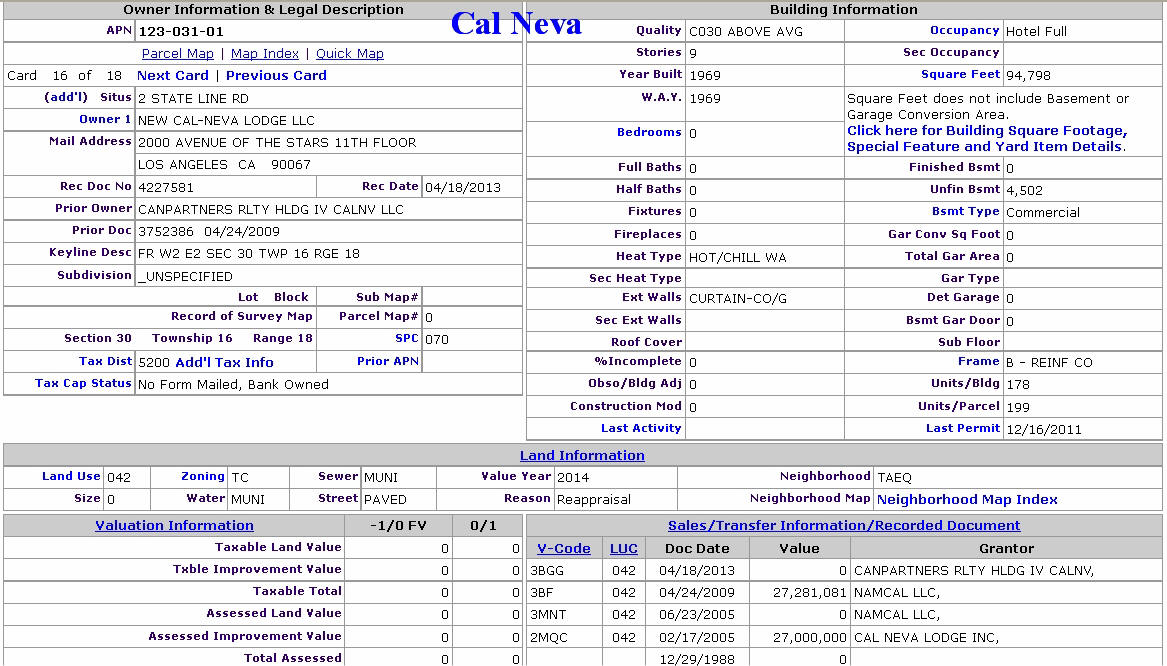Open the Map Index link
Image resolution: width=1167 pixels, height=666 pixels.
[265, 54]
